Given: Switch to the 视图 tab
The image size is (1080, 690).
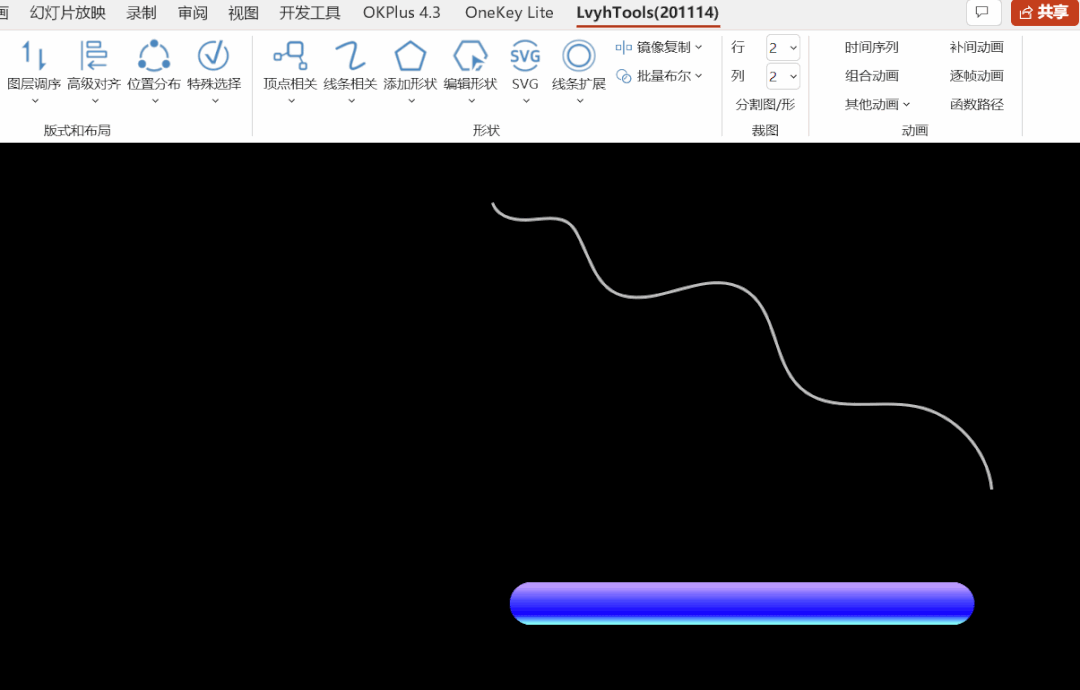Looking at the screenshot, I should 243,13.
